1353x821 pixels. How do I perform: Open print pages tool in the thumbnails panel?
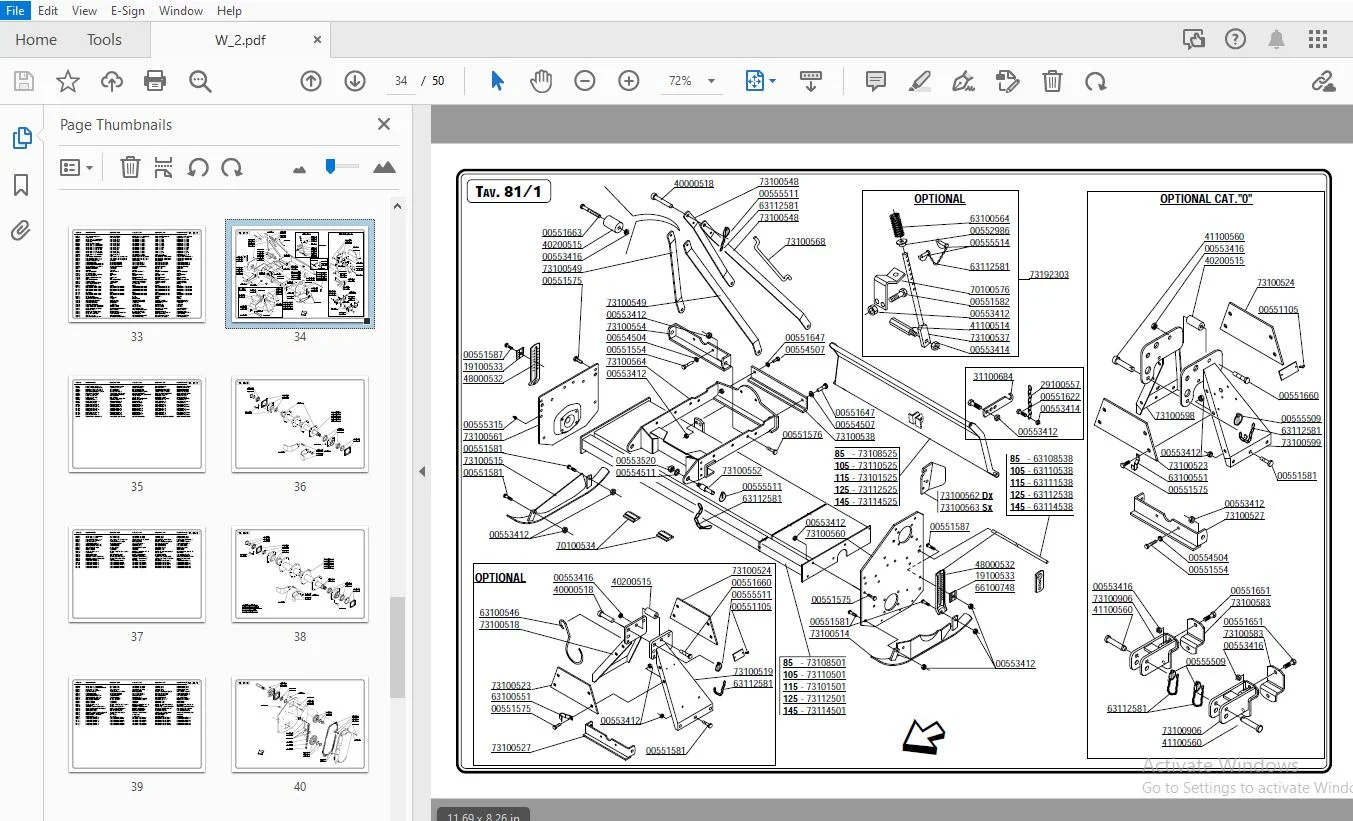coord(163,167)
